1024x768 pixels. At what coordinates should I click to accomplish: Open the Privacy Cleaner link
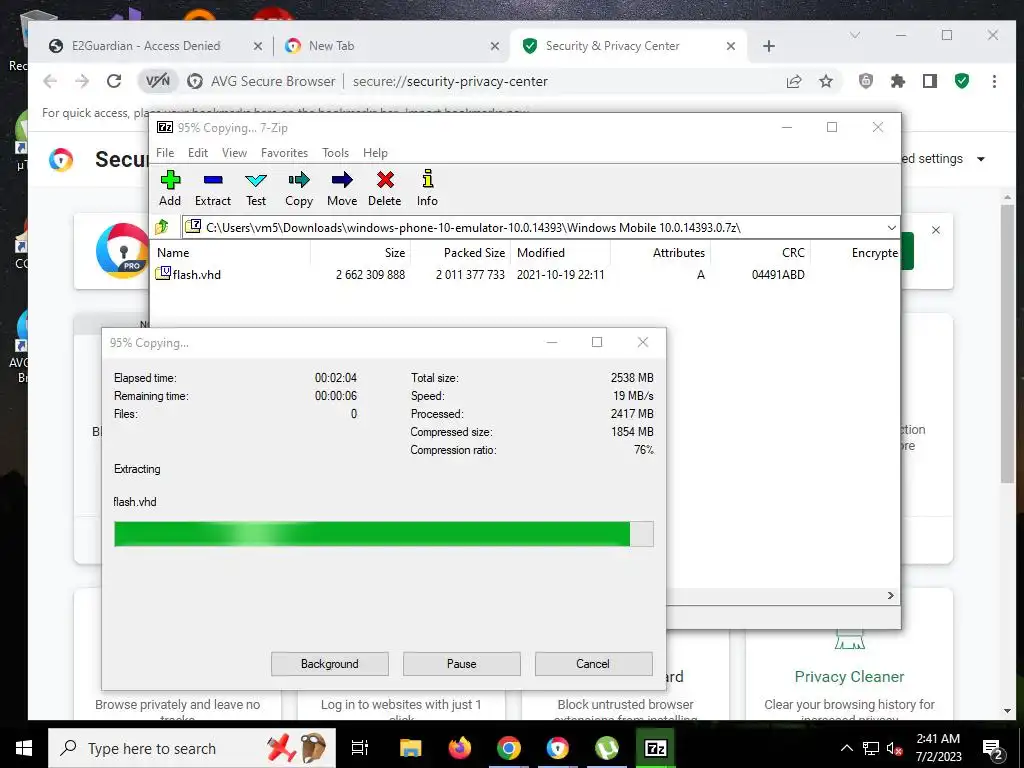(x=849, y=677)
